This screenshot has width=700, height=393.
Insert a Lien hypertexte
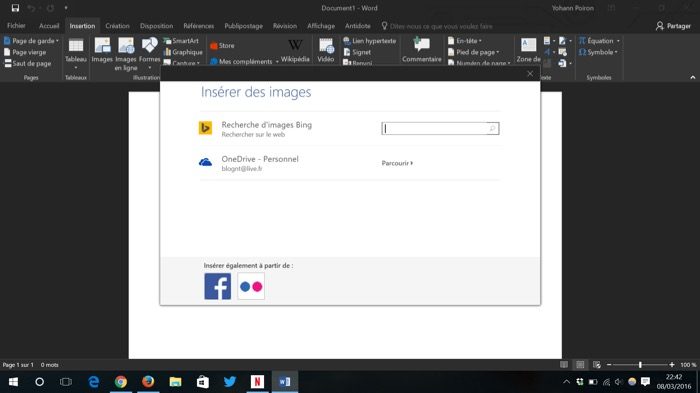click(x=370, y=41)
